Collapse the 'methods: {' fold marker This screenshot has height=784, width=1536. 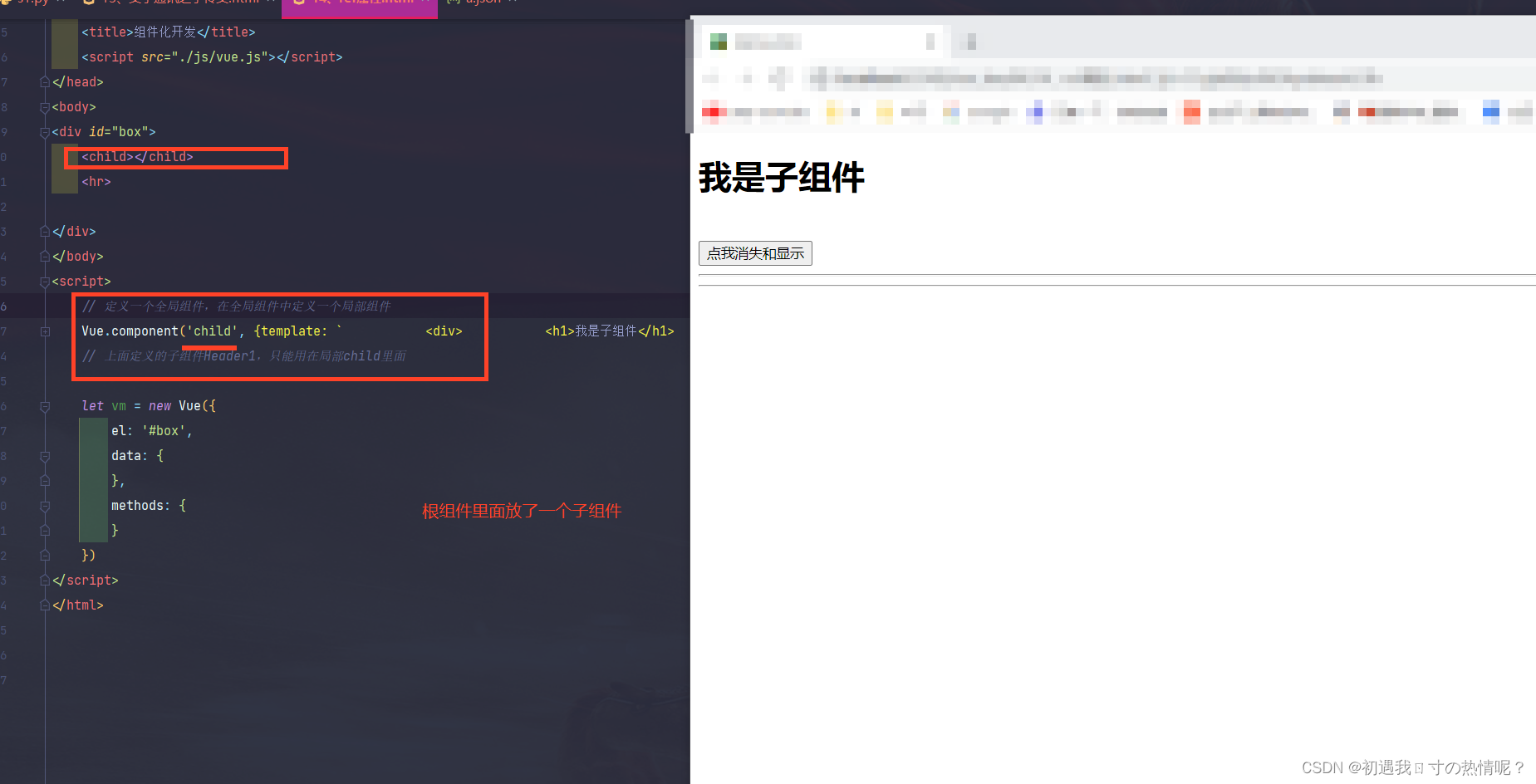[x=45, y=505]
